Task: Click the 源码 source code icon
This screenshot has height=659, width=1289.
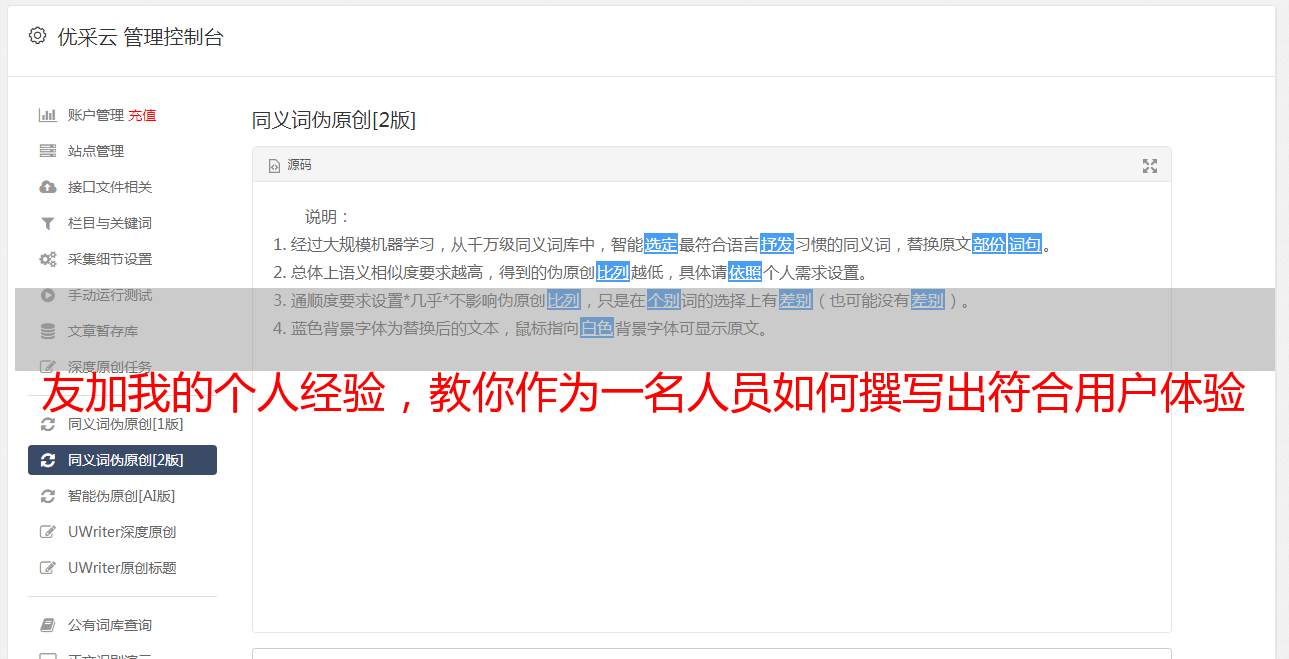Action: click(274, 166)
